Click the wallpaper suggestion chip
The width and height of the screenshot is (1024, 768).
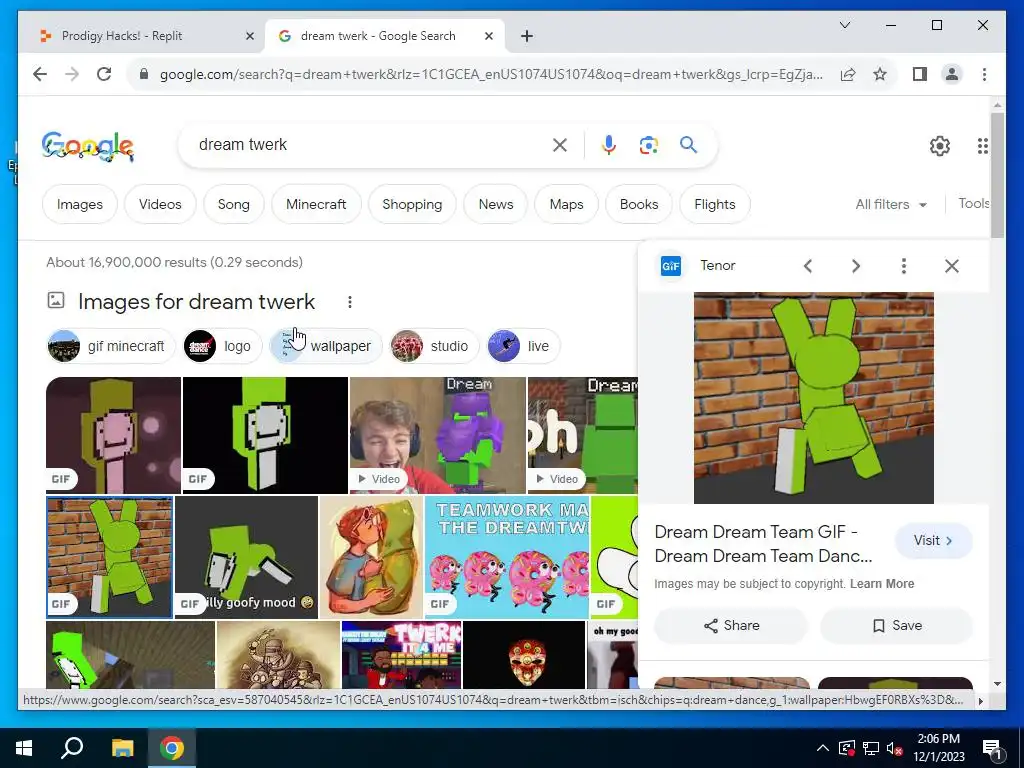point(326,346)
